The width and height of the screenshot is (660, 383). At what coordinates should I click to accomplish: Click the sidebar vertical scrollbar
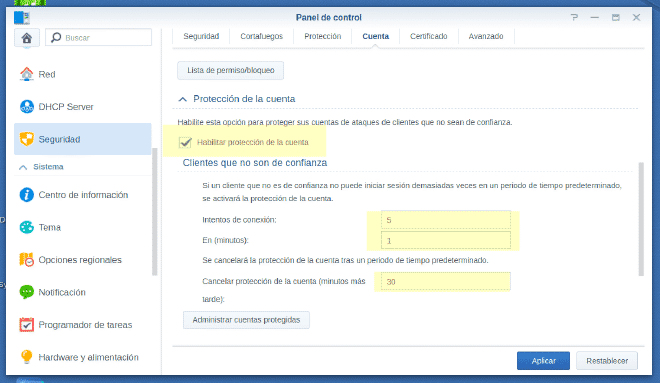pos(154,212)
